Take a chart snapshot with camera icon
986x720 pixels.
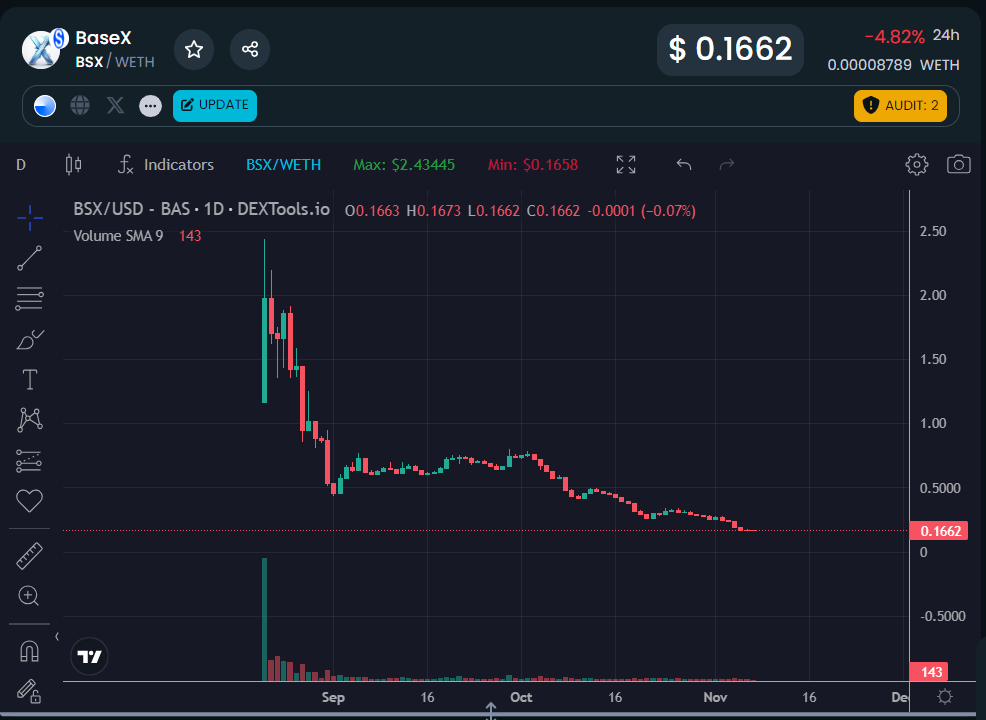[958, 165]
